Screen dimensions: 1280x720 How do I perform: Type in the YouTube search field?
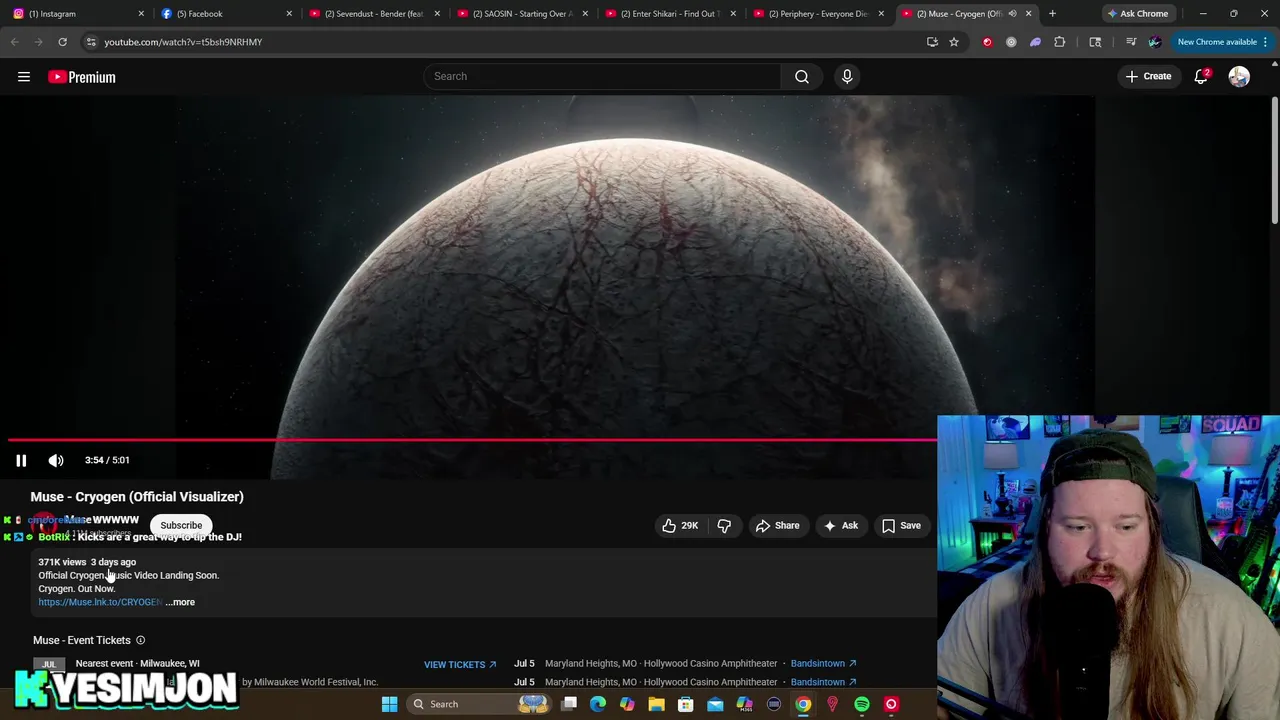coord(602,76)
